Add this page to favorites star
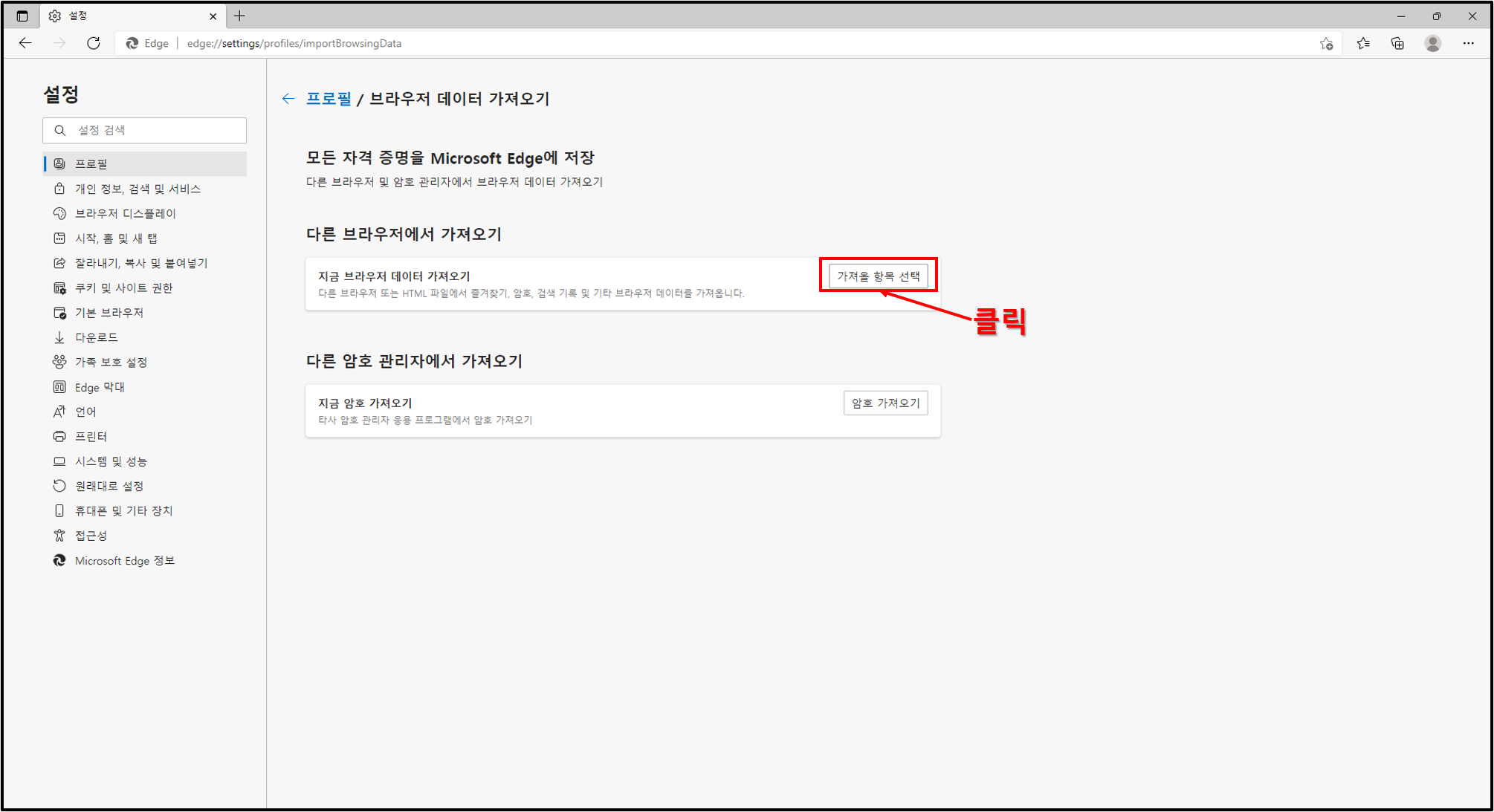Image resolution: width=1494 pixels, height=812 pixels. 1326,43
